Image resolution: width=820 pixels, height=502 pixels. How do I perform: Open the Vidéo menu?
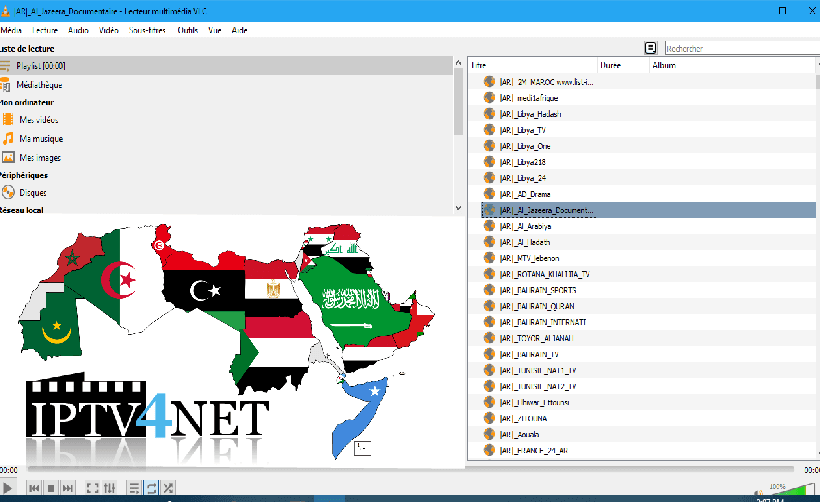pyautogui.click(x=109, y=30)
